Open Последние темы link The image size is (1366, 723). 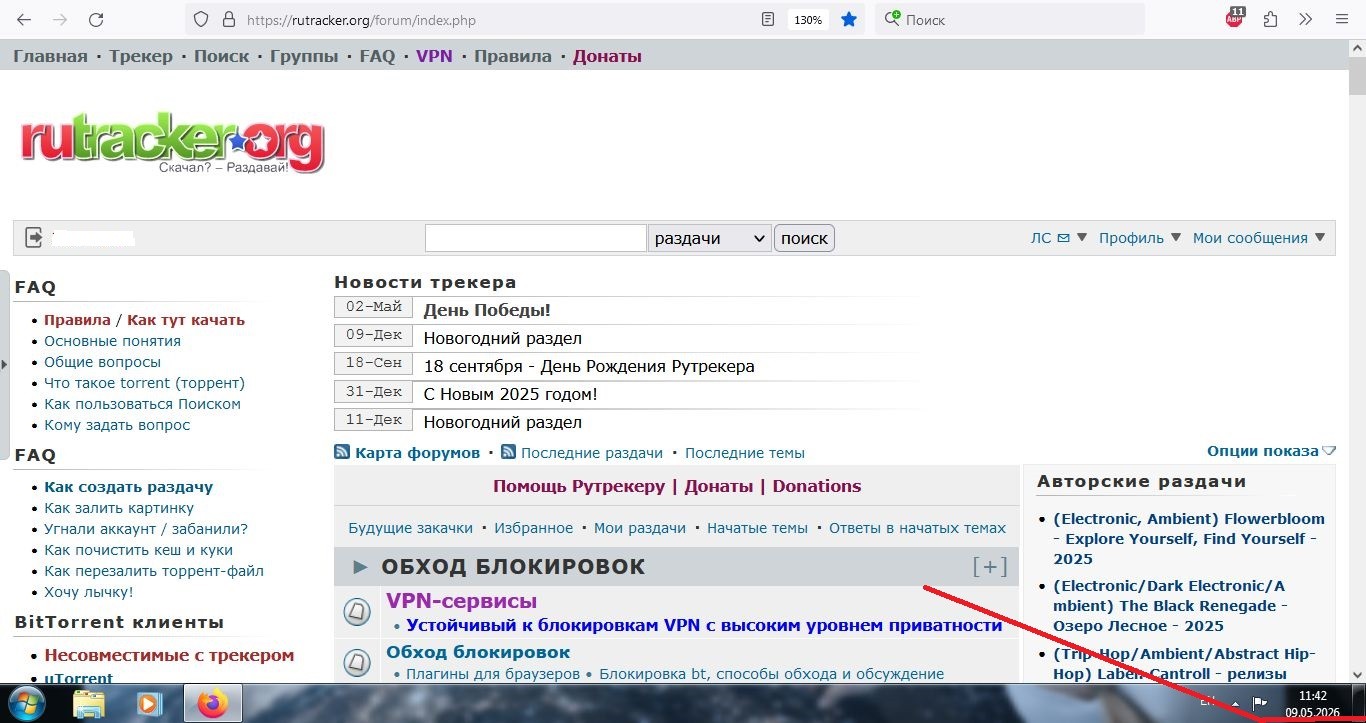click(745, 453)
